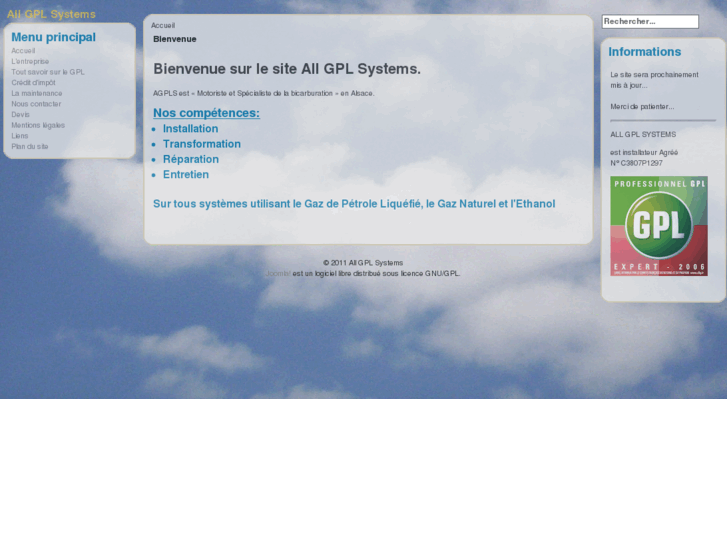Click the Bienvenue article title
Viewport: 727px width, 545px height.
click(x=175, y=39)
